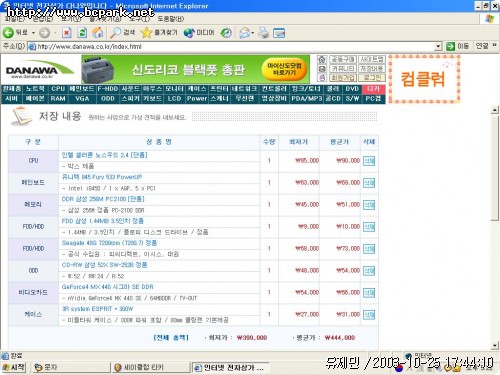500x375 pixels.
Task: Click the 로그인 button
Action: (x=372, y=78)
